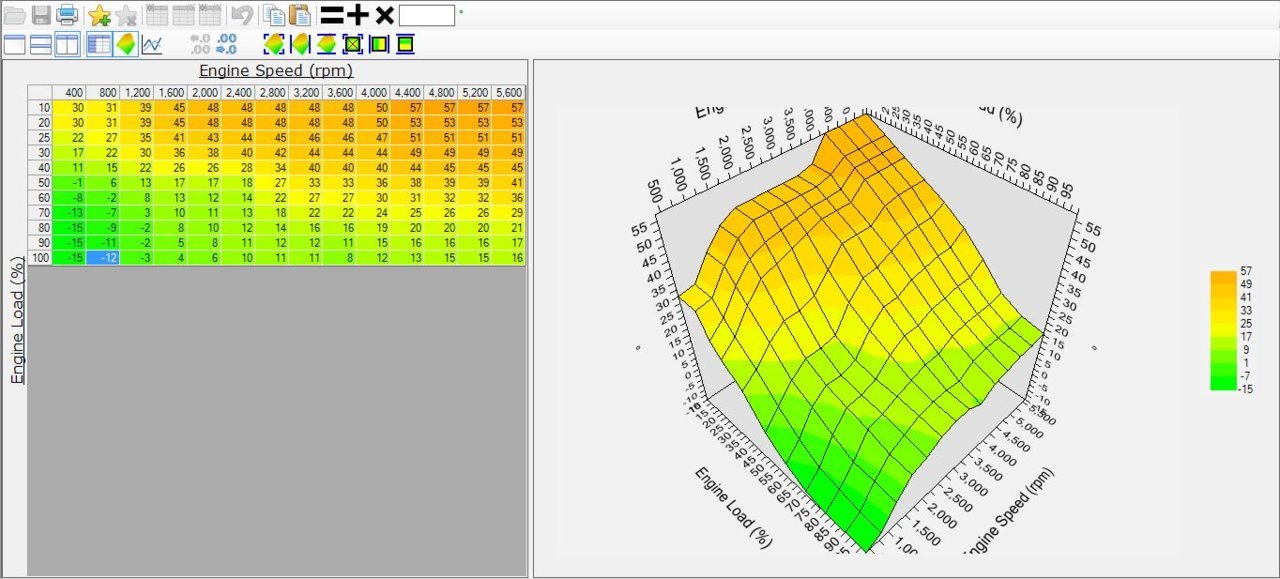Decrease decimal places with greyed icon

click(200, 44)
